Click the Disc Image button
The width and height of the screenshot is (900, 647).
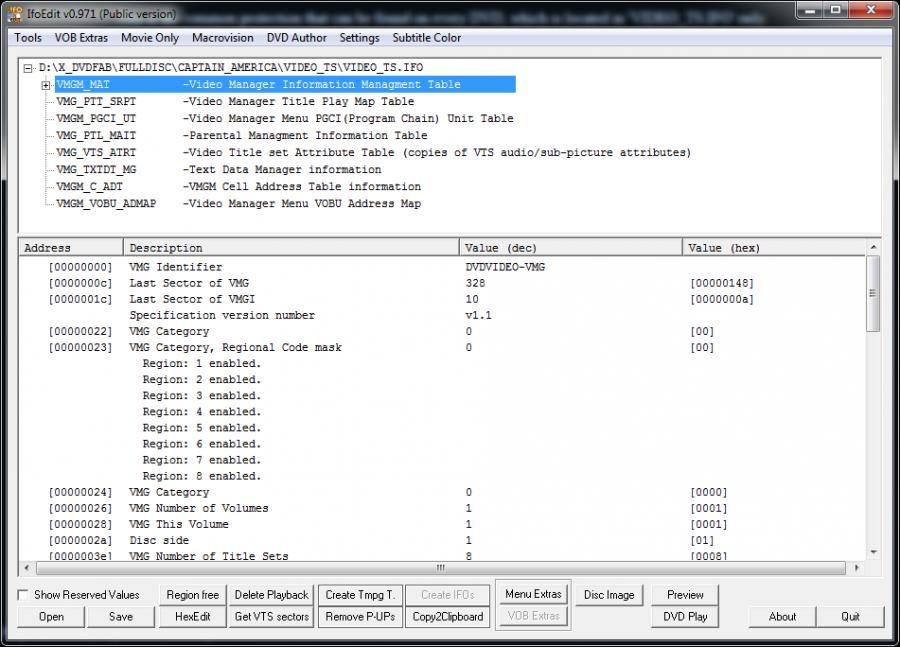click(609, 595)
